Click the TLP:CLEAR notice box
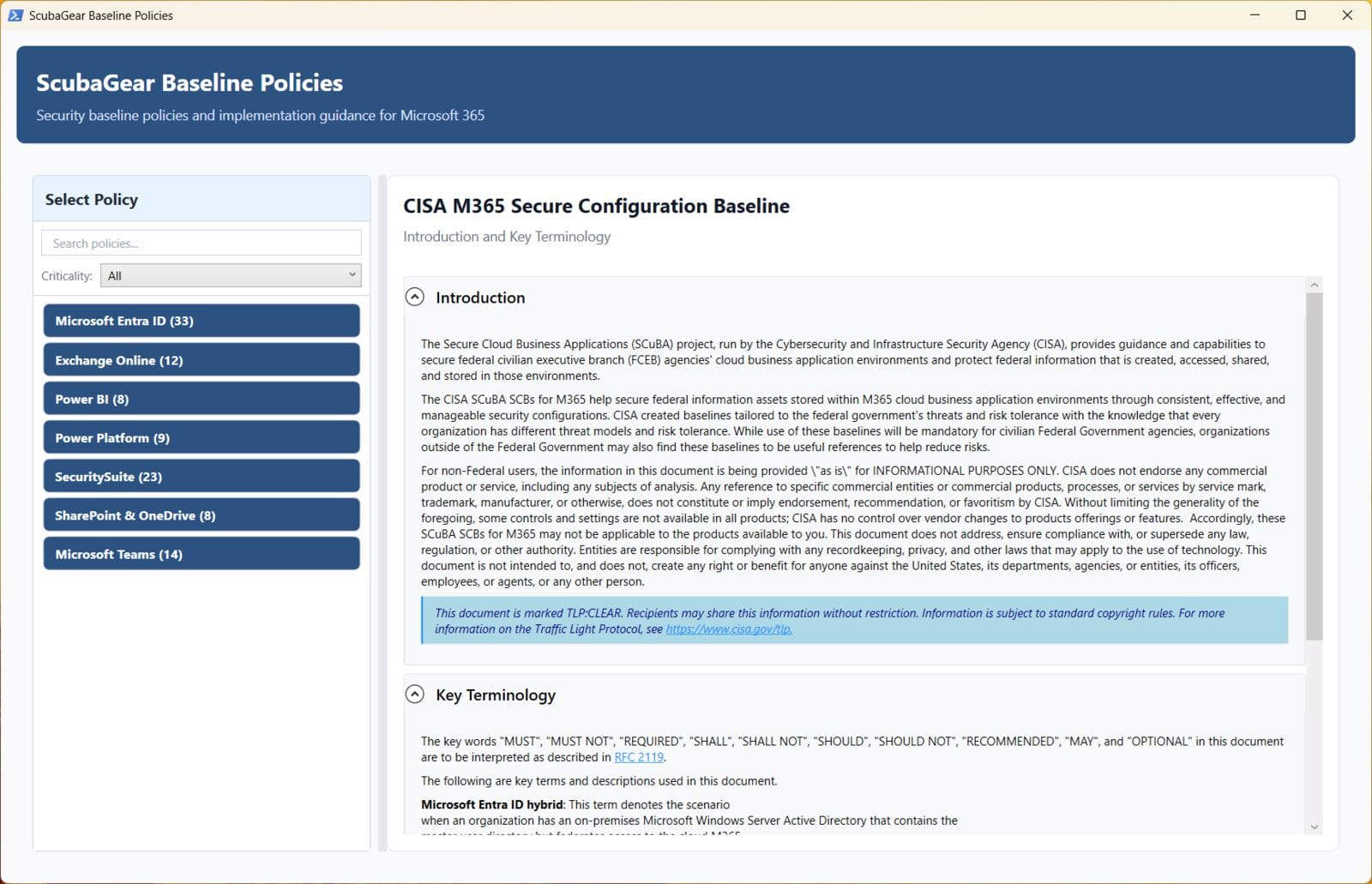 click(854, 620)
